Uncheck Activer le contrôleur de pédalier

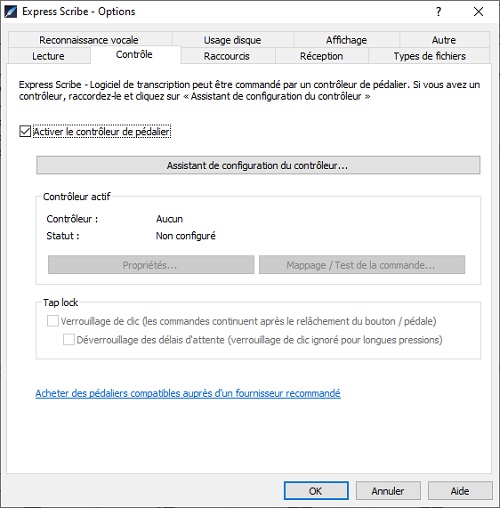[x=25, y=131]
